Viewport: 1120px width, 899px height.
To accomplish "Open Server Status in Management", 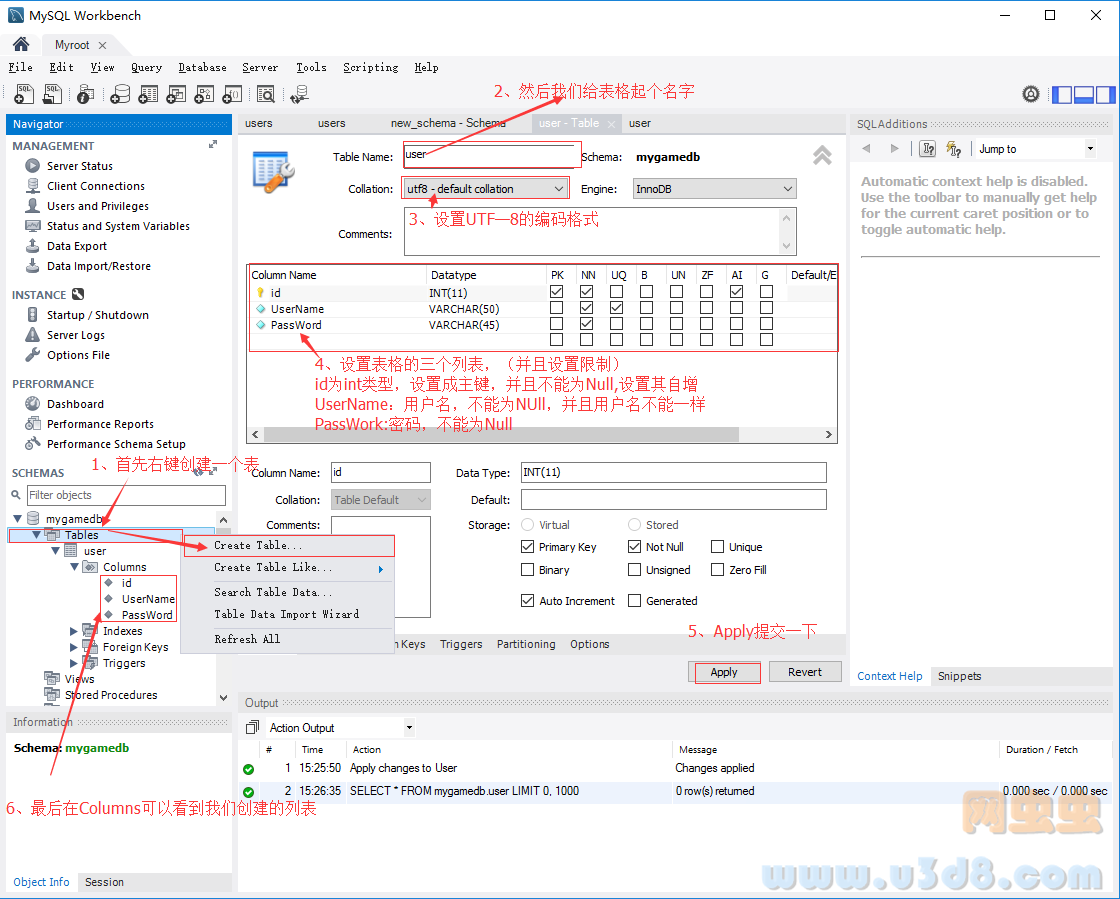I will (79, 166).
